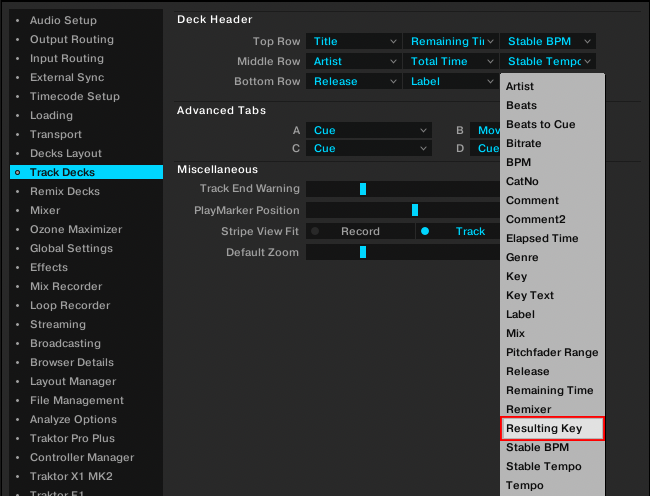
Task: Open the Top Row Remaining Time dropdown
Action: (450, 41)
